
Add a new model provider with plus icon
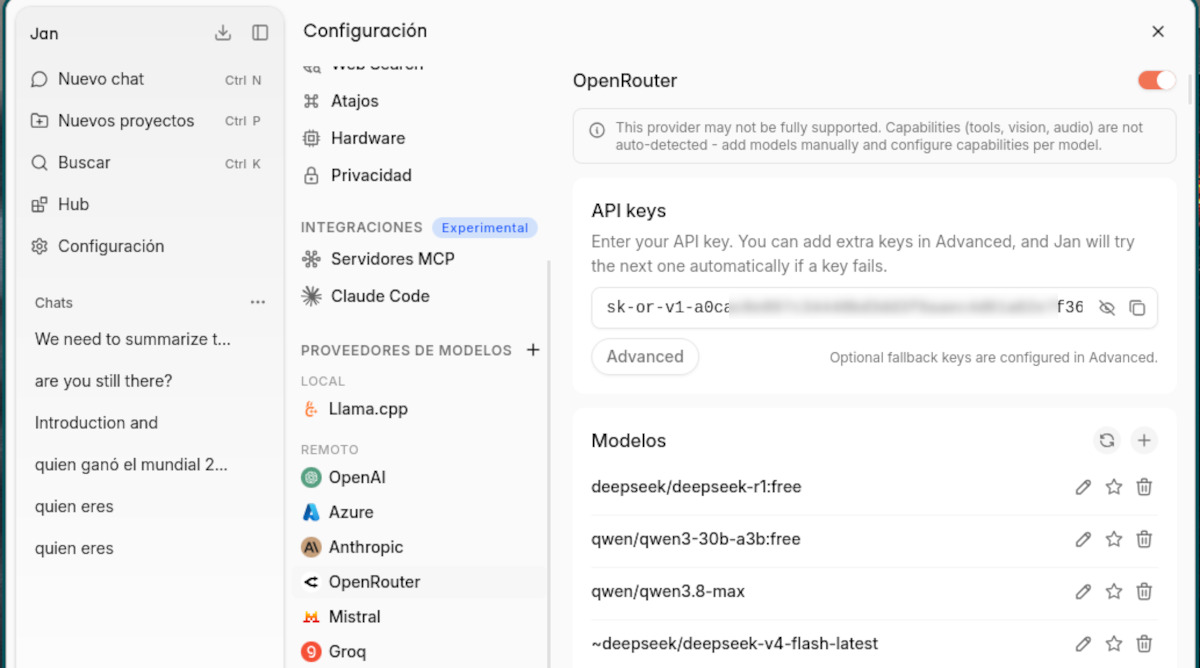[x=533, y=350]
